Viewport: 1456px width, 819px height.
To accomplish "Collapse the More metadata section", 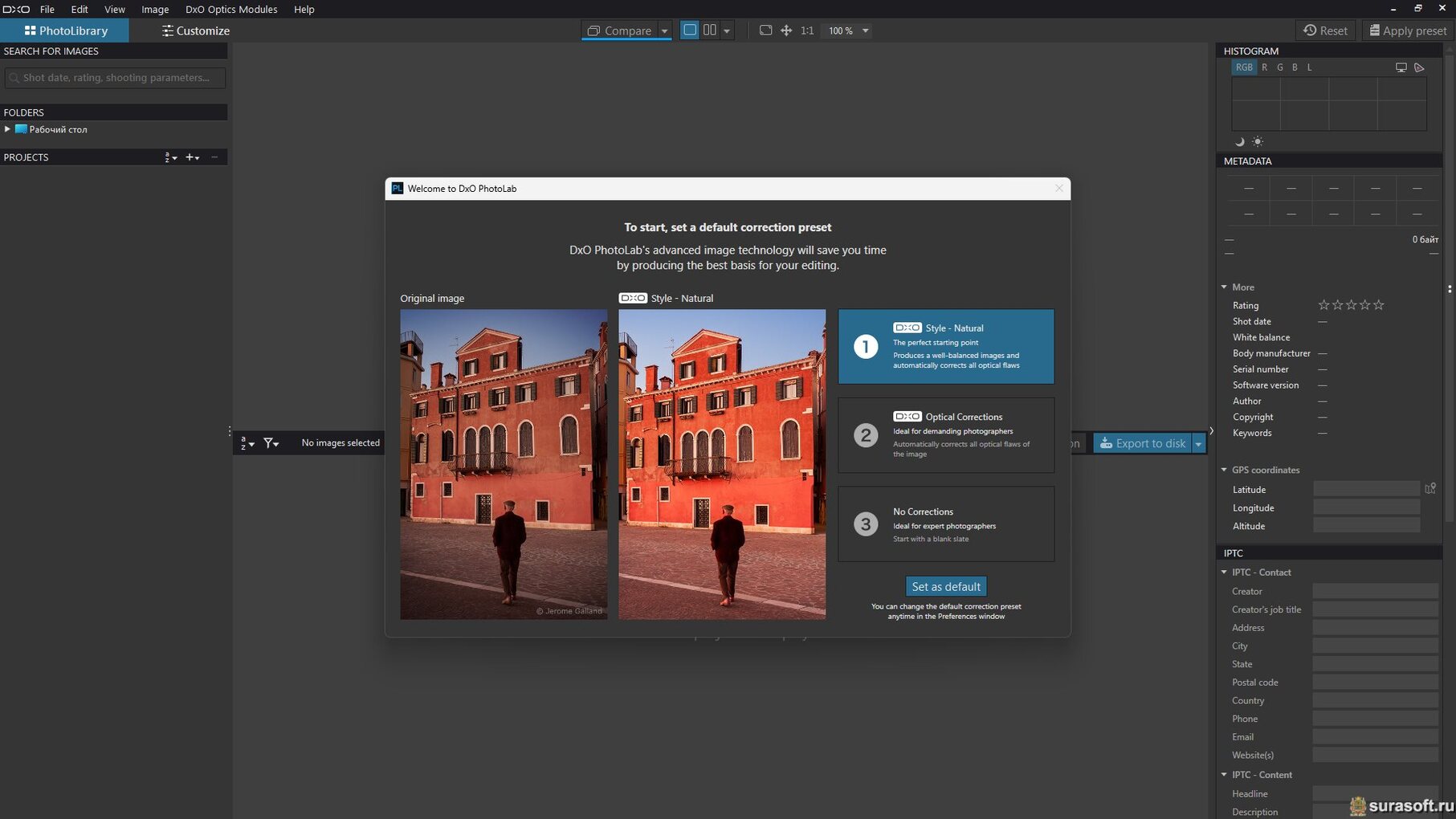I will click(1224, 287).
